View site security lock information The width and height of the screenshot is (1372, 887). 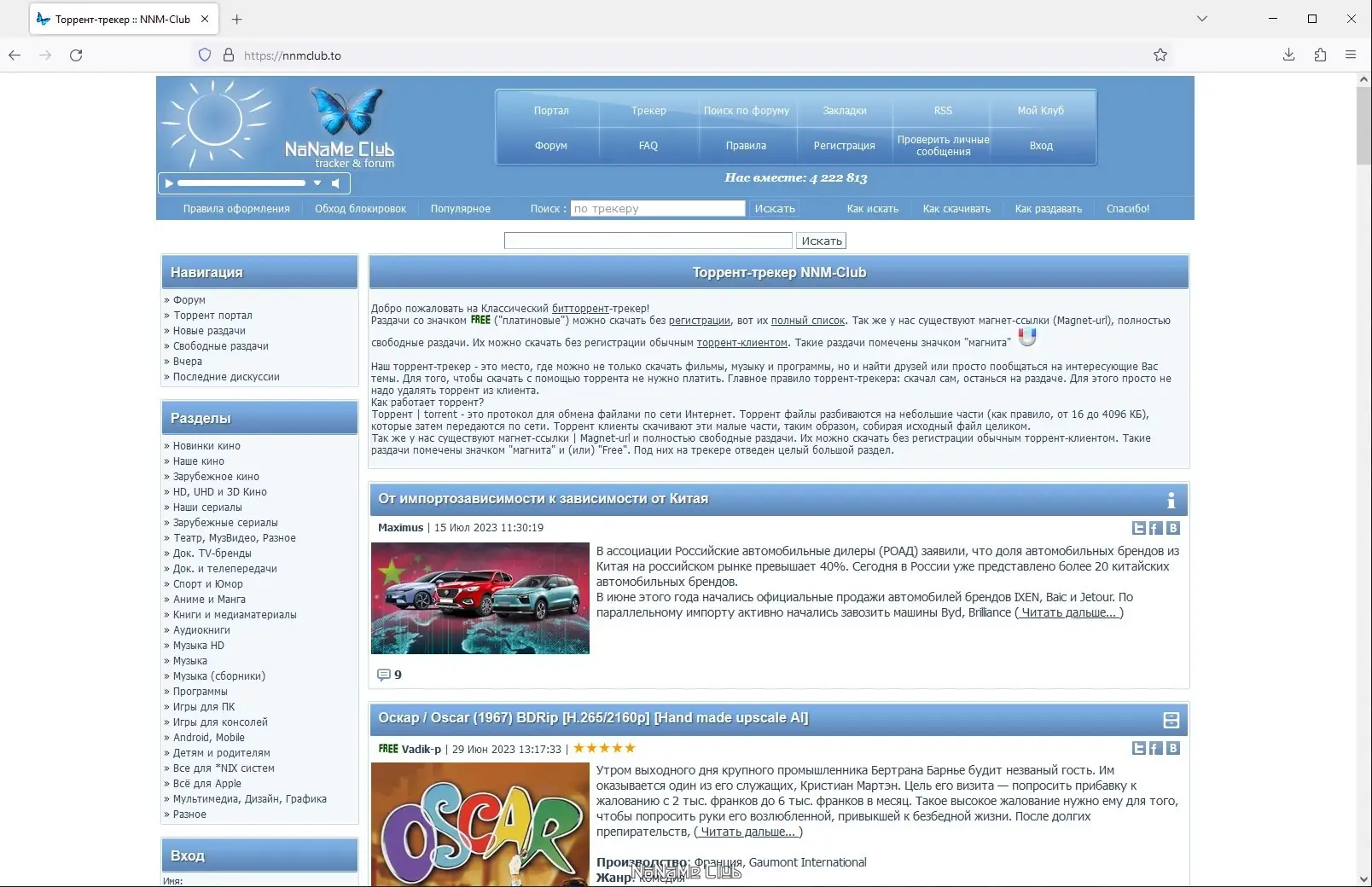[x=229, y=55]
